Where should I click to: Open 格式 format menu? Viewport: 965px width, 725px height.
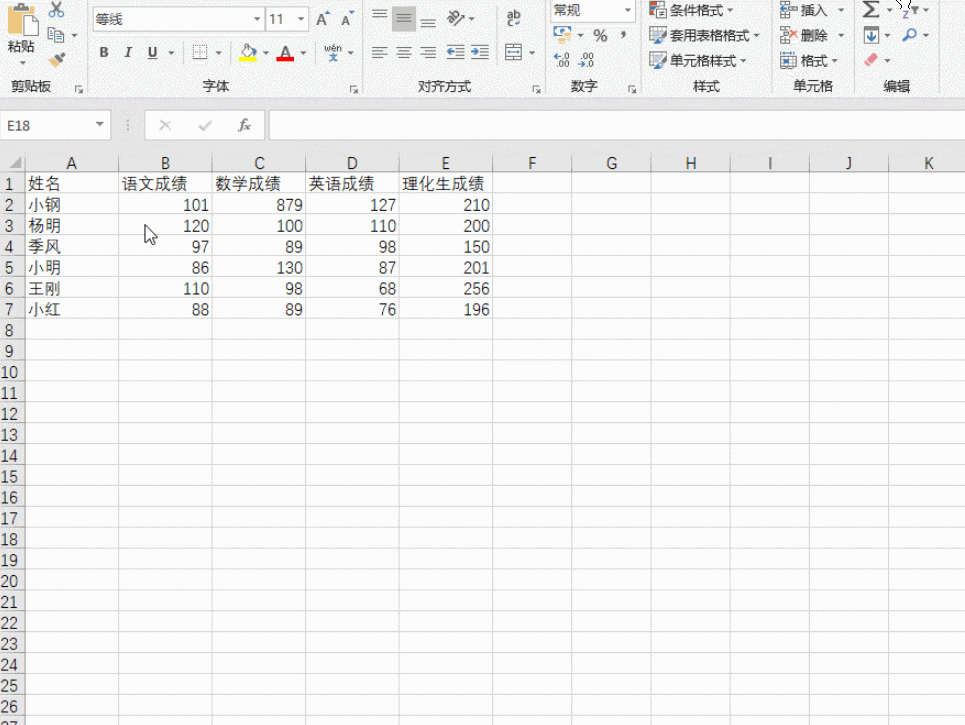tap(809, 60)
